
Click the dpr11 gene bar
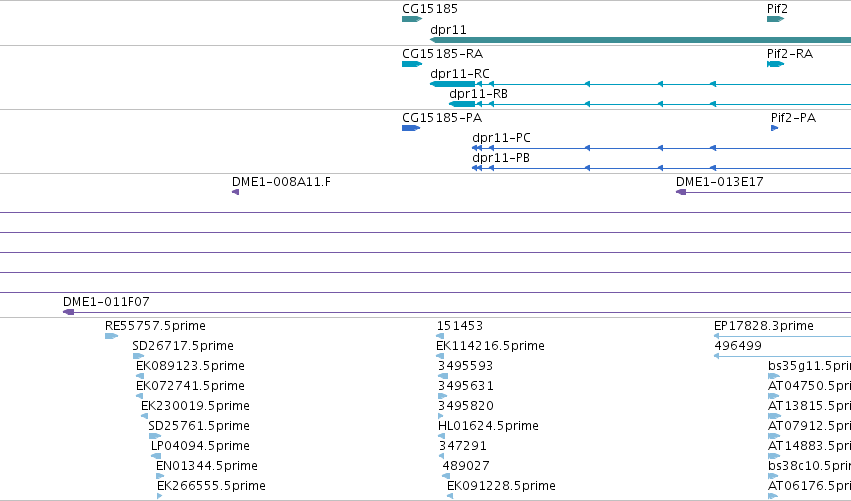[x=640, y=40]
